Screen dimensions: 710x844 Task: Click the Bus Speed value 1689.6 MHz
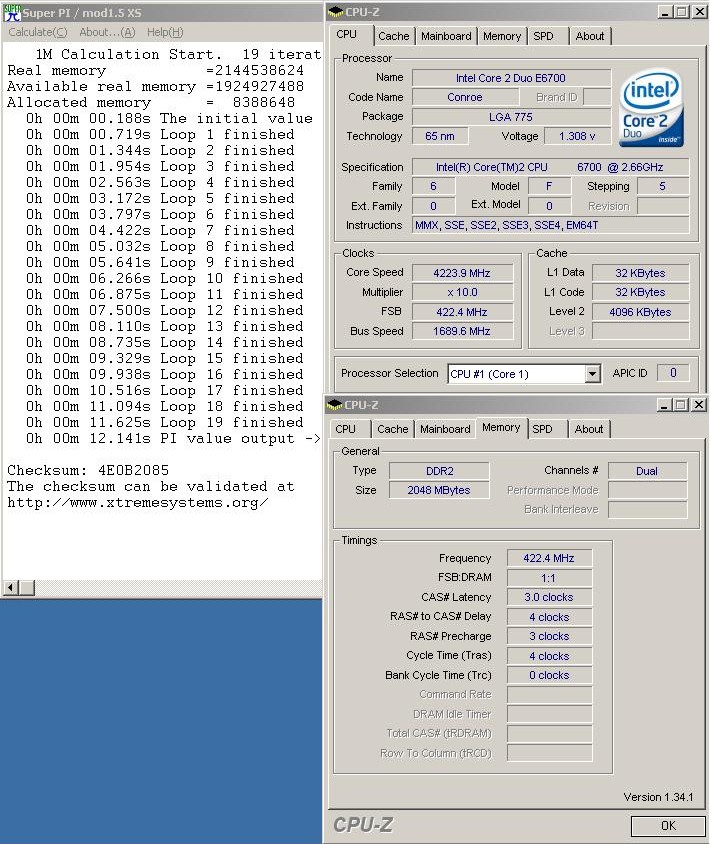(x=462, y=331)
